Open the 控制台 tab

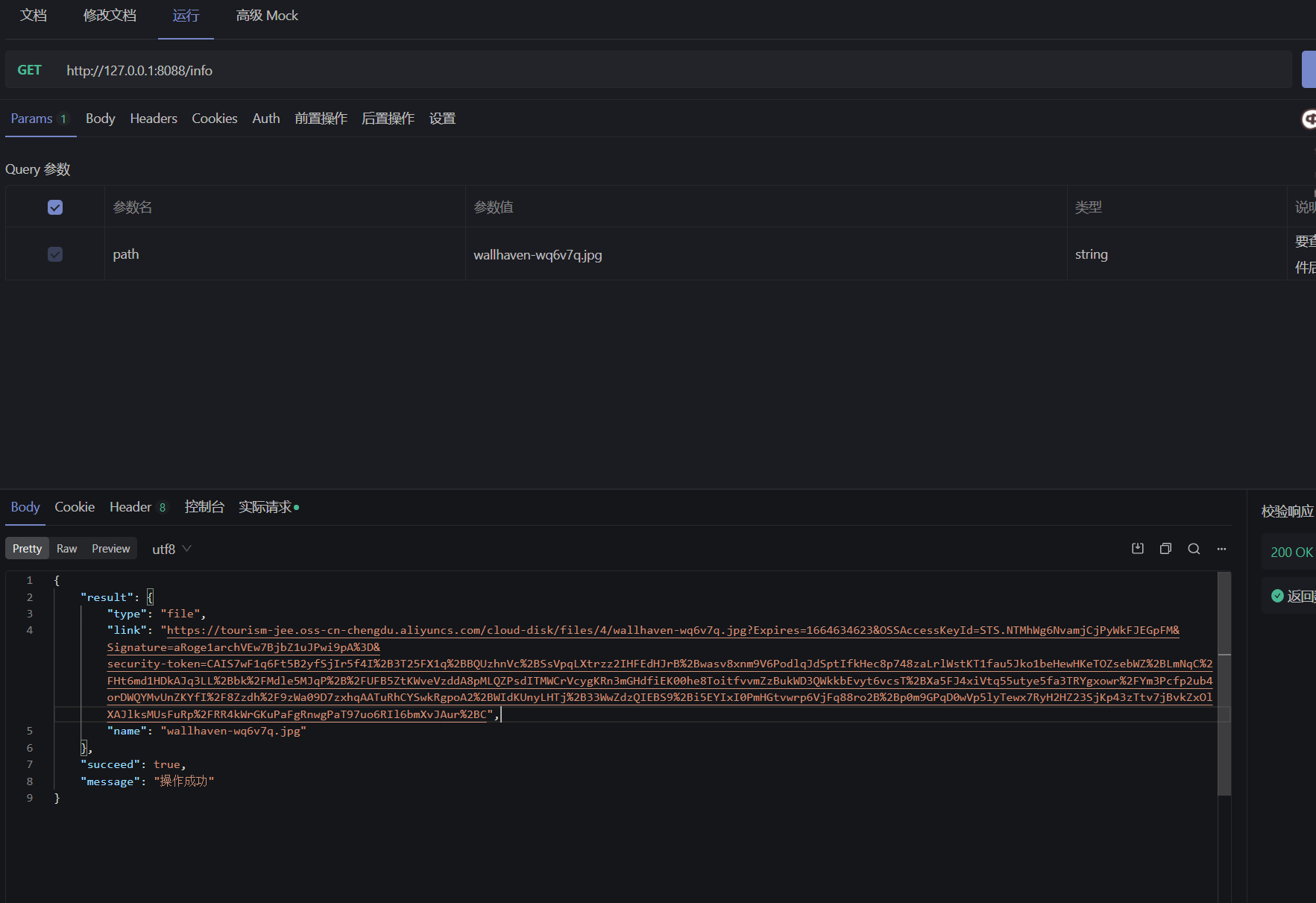(x=204, y=506)
